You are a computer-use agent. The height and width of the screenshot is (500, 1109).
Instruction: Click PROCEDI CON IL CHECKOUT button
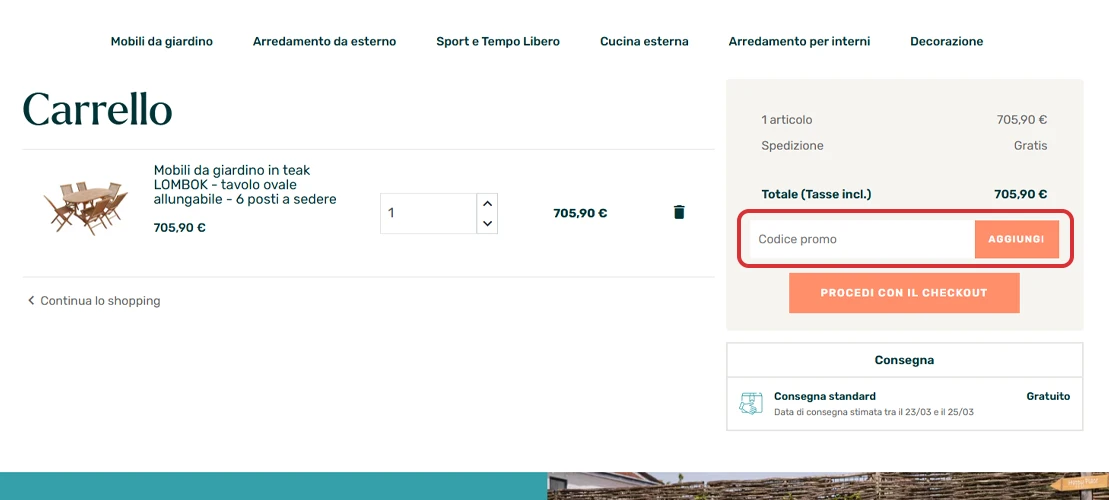click(904, 293)
